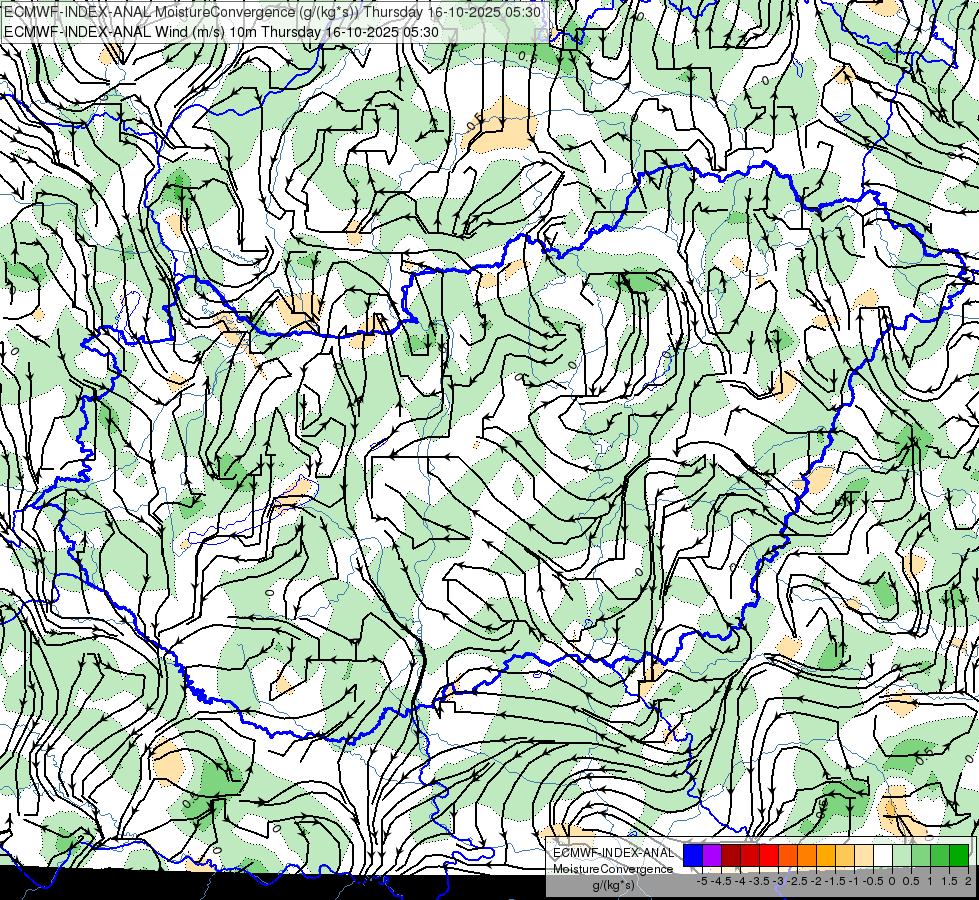This screenshot has width=979, height=900.
Task: Click the blue legend swatch below -5
Action: (x=693, y=855)
